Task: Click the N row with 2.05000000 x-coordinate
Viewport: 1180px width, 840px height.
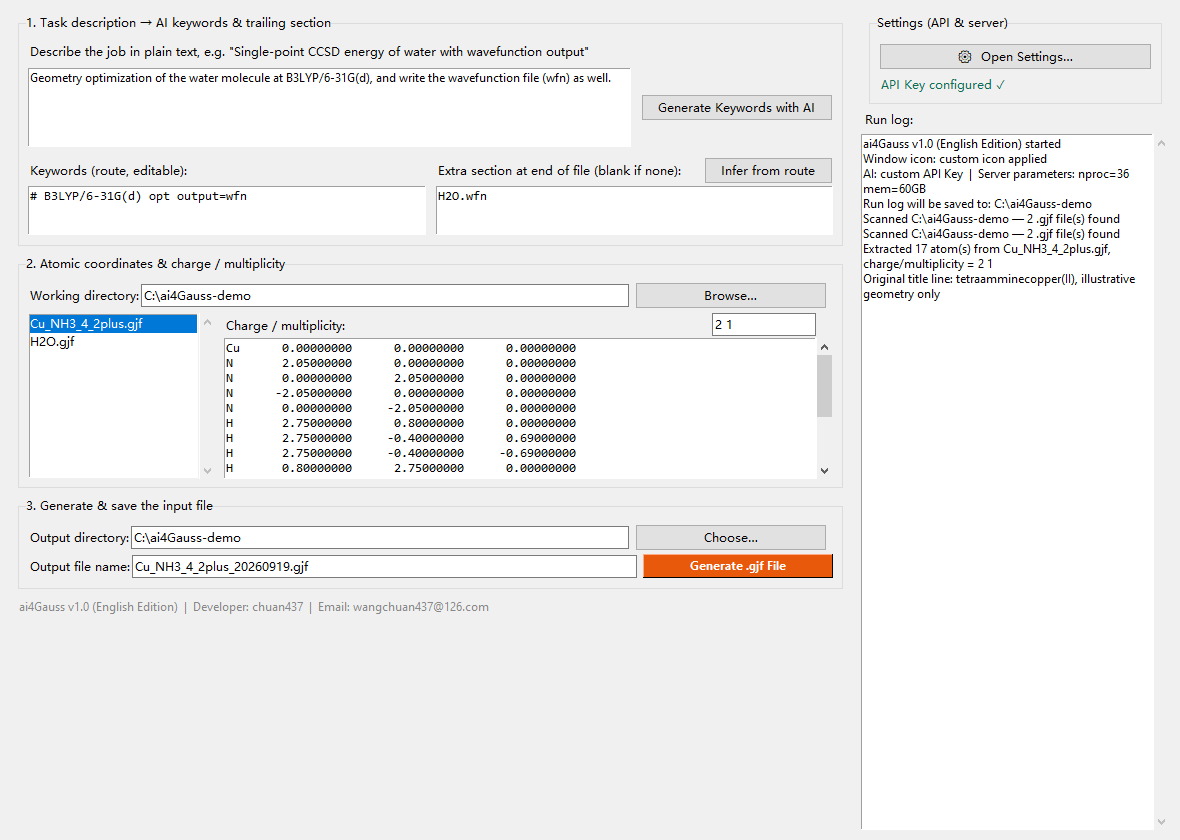Action: pos(401,363)
